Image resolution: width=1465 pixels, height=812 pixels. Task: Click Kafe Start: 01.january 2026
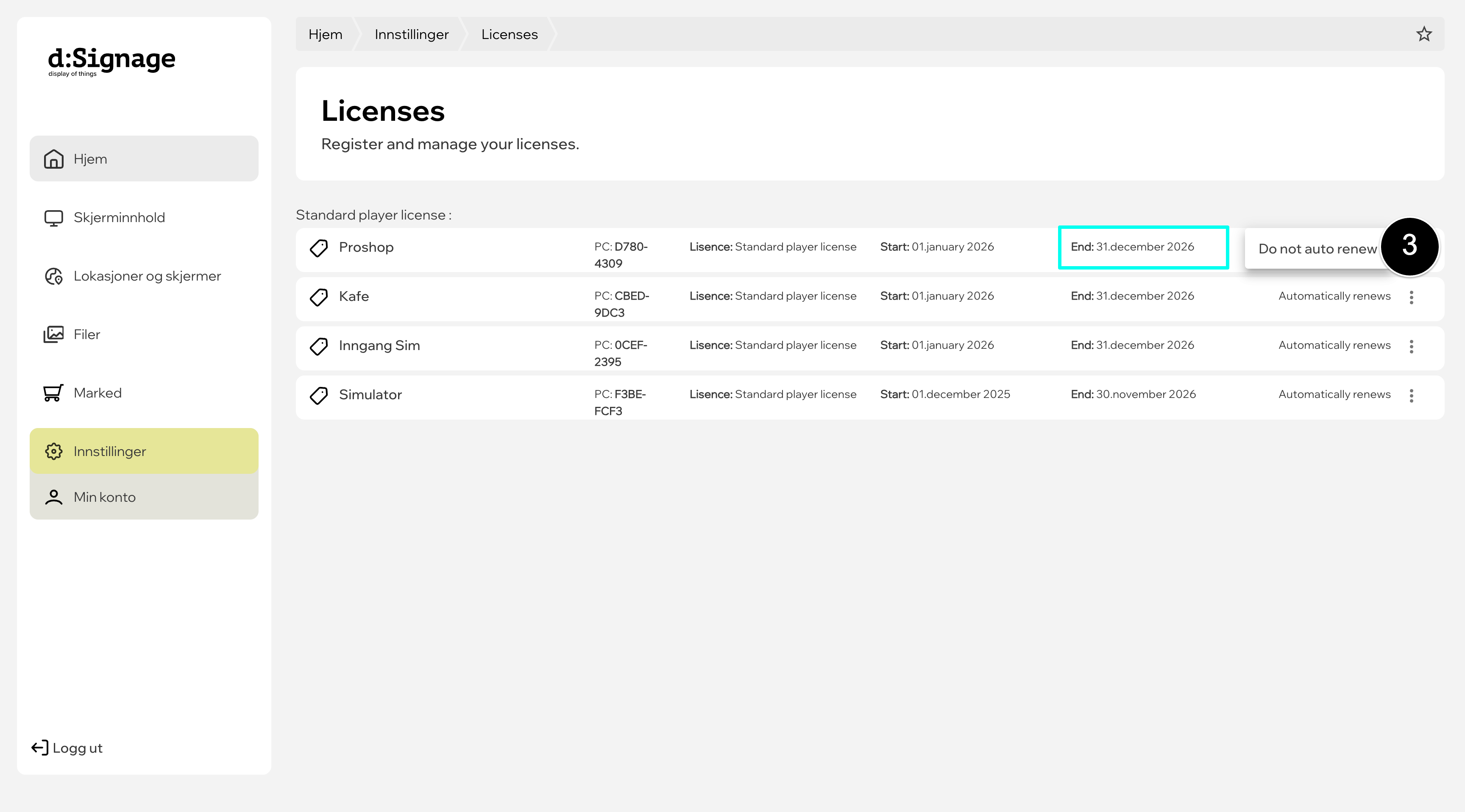coord(937,296)
